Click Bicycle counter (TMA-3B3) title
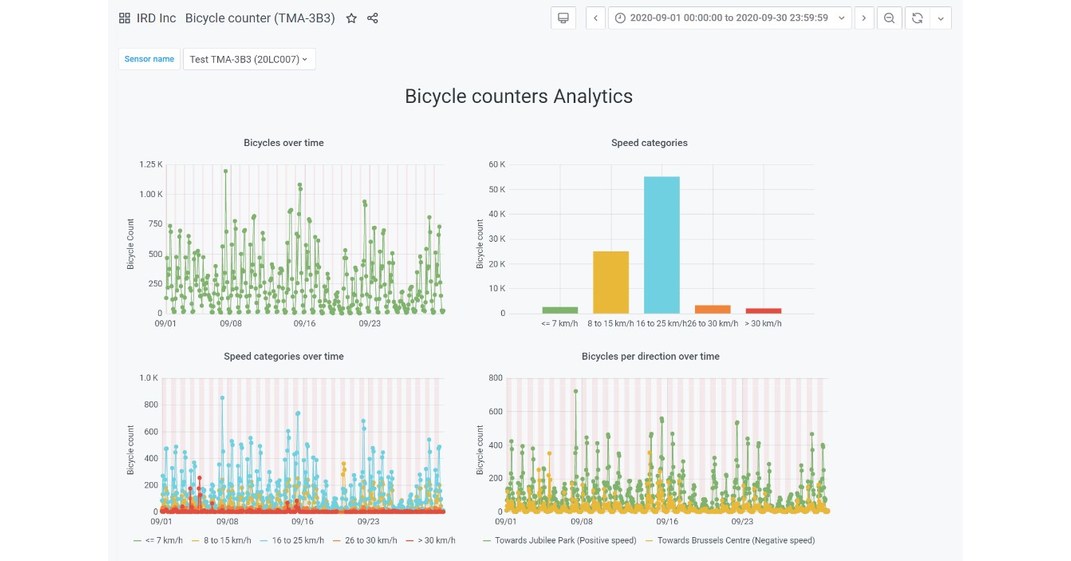 260,18
